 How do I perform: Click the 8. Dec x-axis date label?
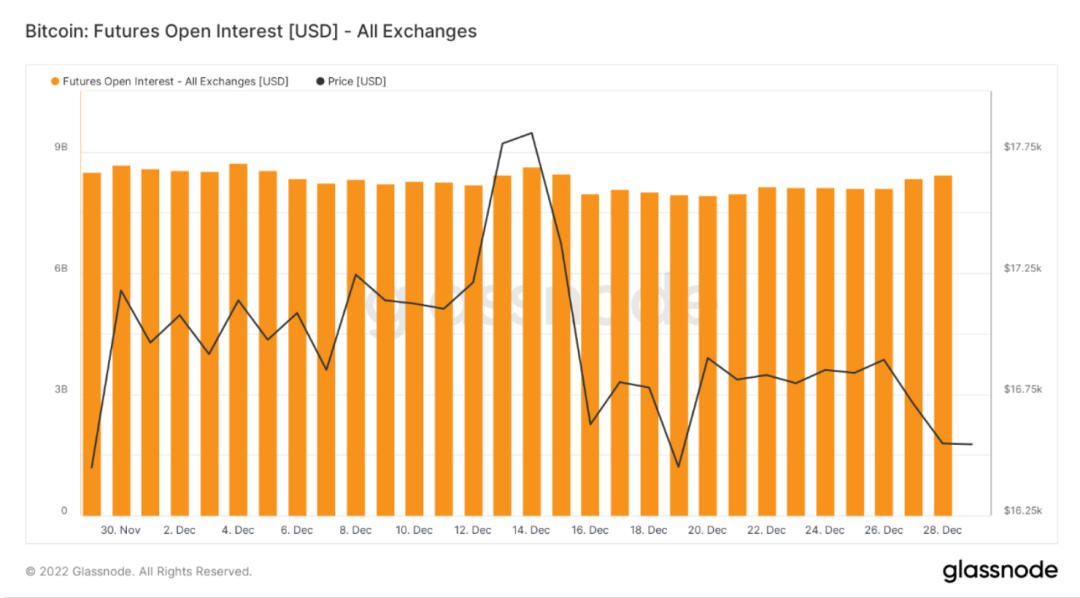coord(355,530)
